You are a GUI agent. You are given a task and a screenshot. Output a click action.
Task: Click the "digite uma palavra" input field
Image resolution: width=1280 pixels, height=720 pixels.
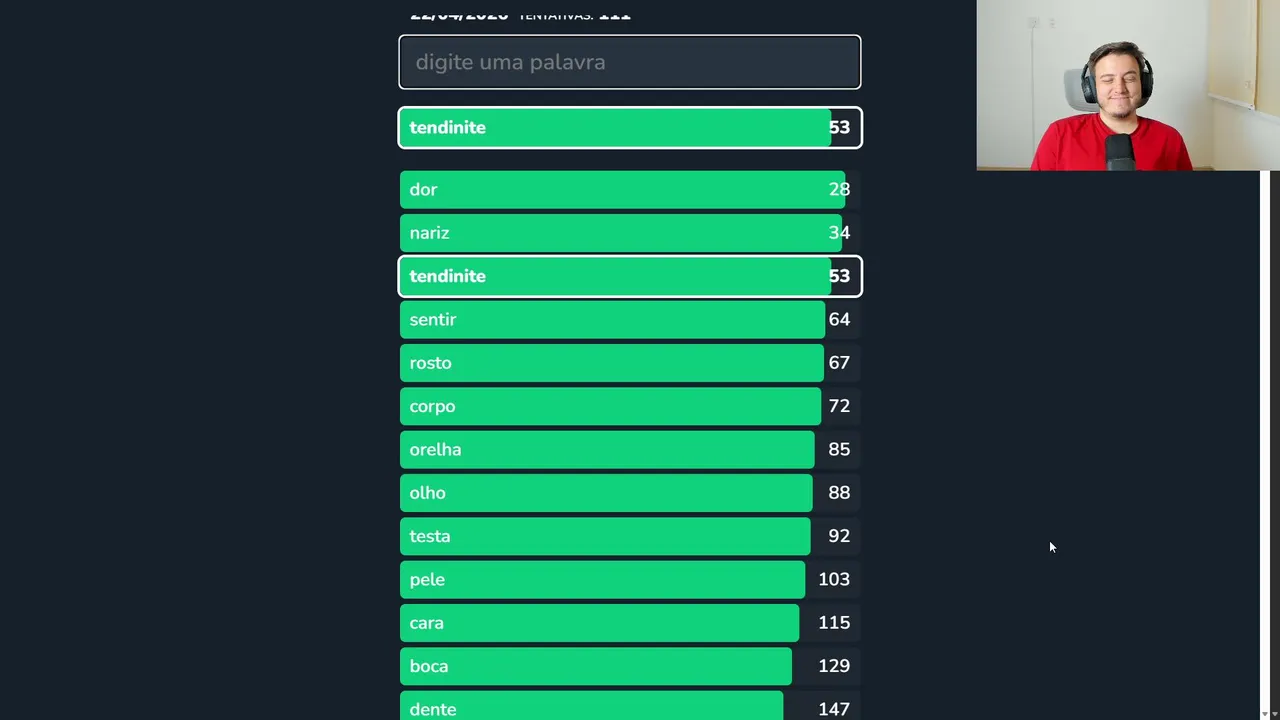pyautogui.click(x=629, y=62)
